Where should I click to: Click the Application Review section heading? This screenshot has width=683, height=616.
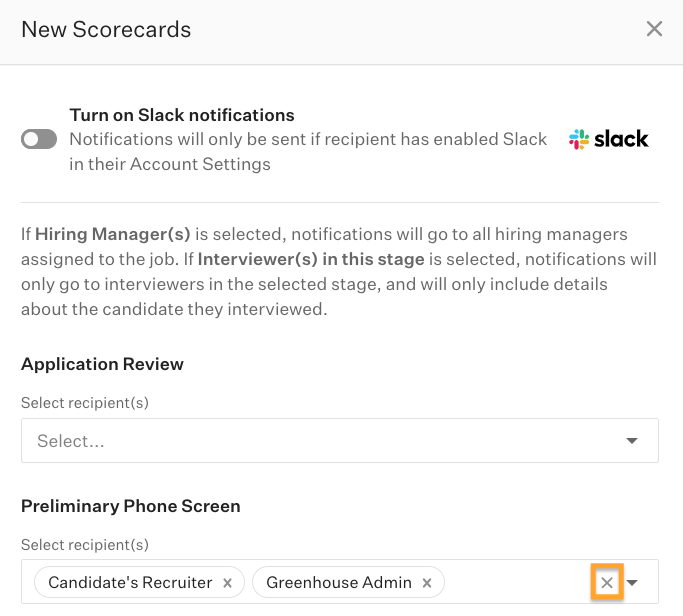pyautogui.click(x=102, y=364)
